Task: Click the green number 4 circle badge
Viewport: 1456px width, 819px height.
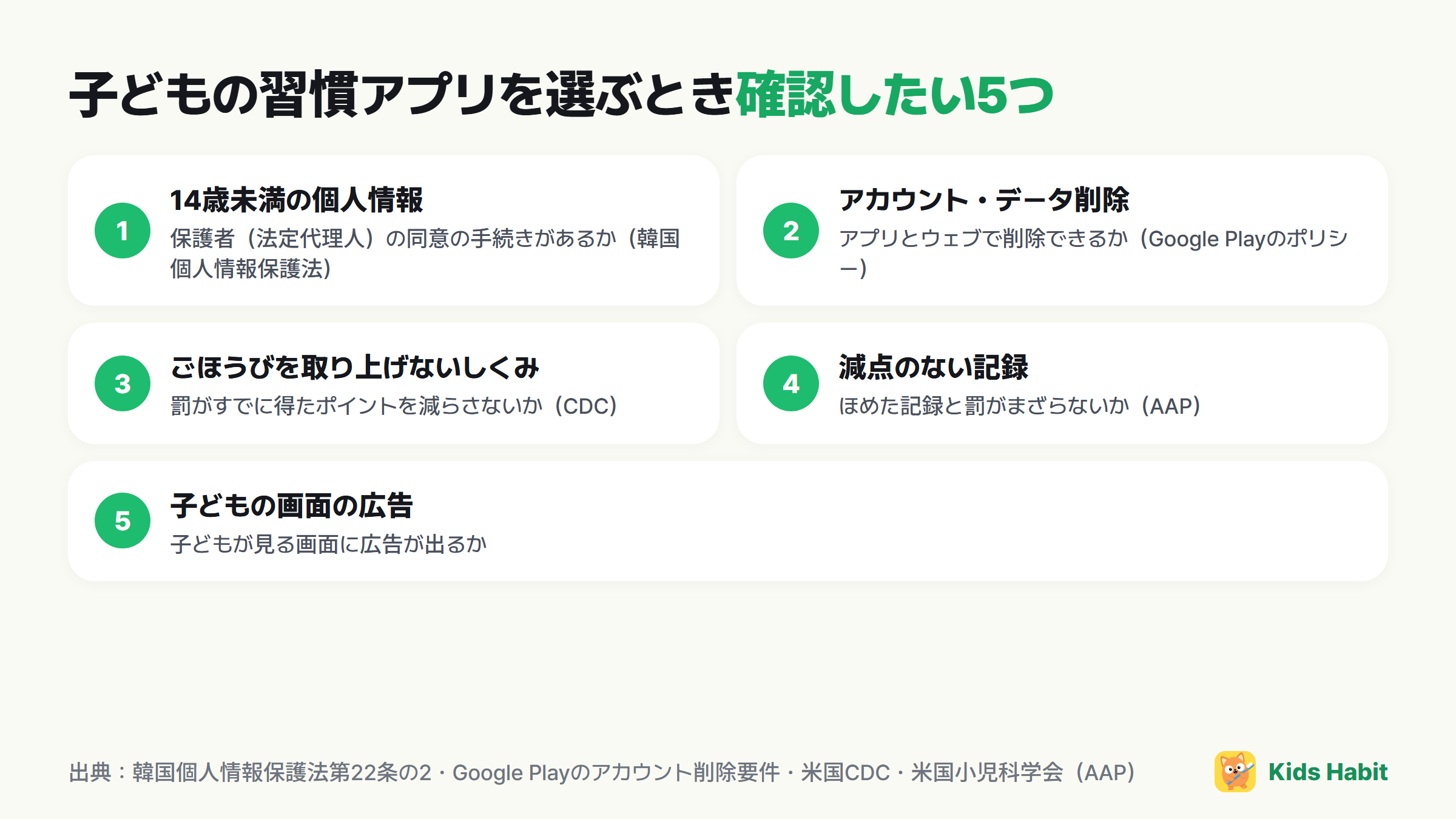Action: pyautogui.click(x=791, y=383)
